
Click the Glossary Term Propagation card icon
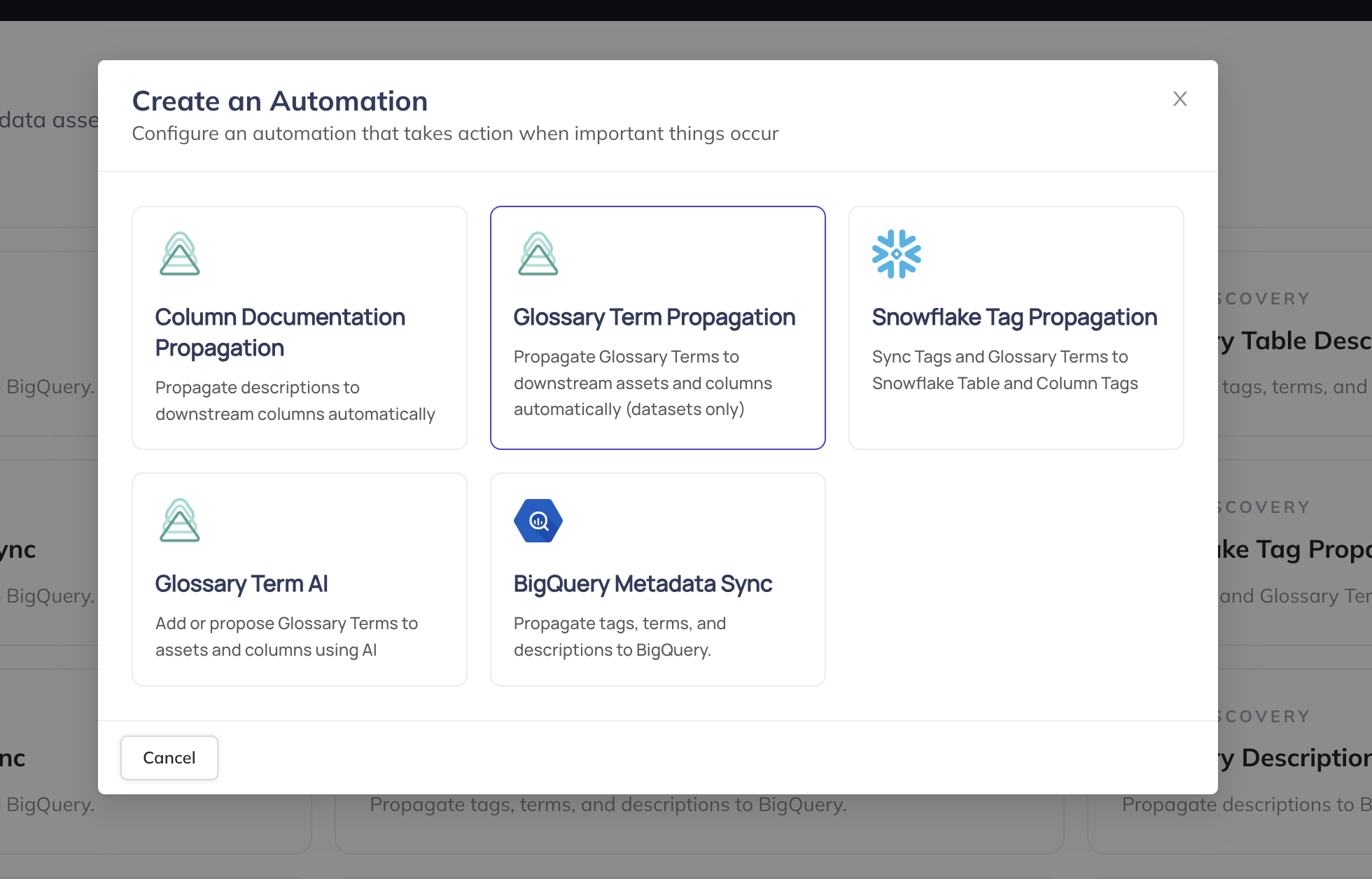(538, 253)
